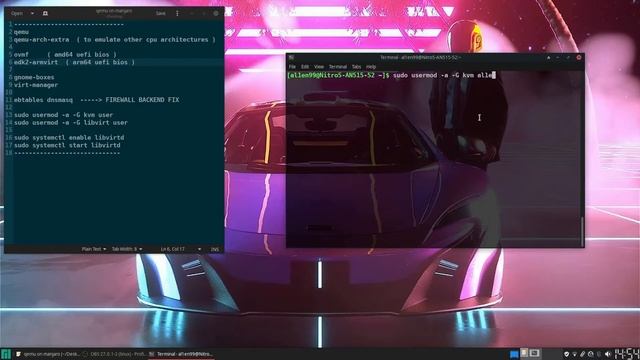The width and height of the screenshot is (640, 360).
Task: Open the Manjaro application menu
Action: (x=6, y=354)
